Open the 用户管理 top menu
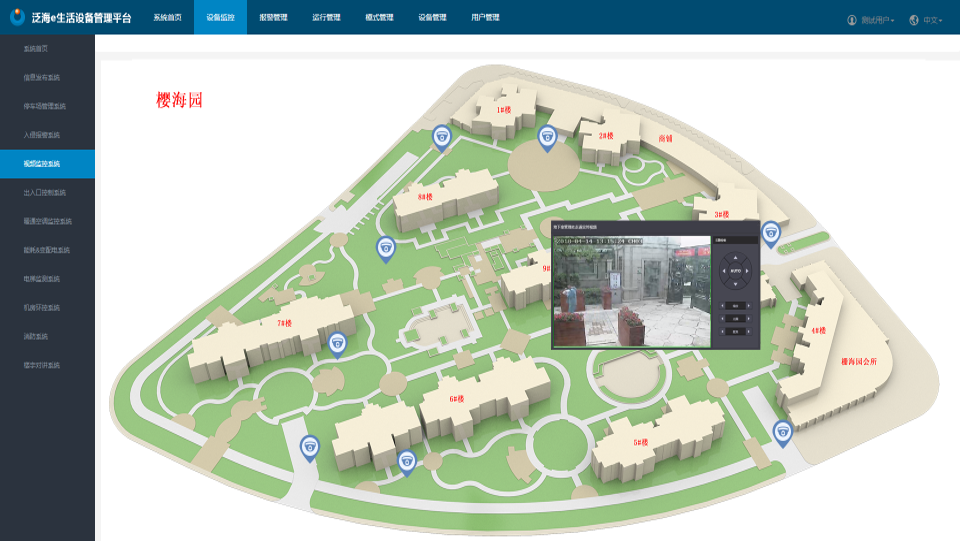Screen dimensions: 960x541 pos(485,18)
